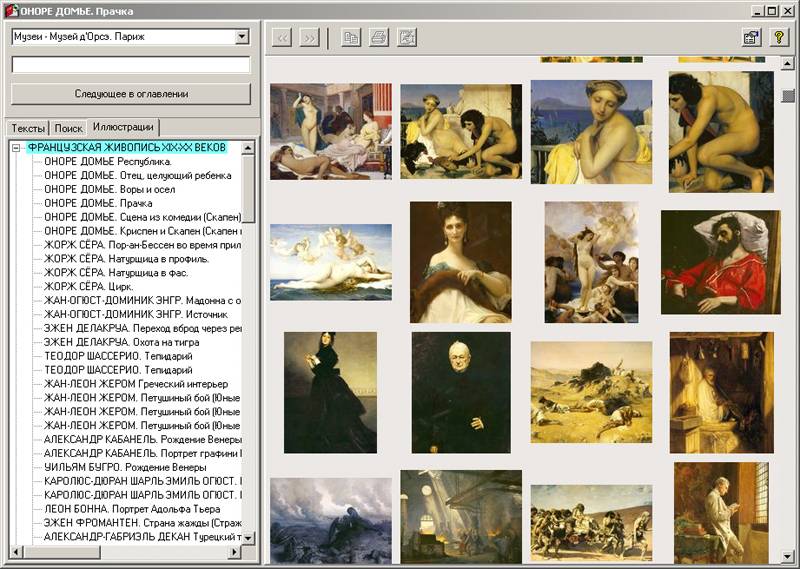Select 'ОНОРЕ ДОМЬЕ. Отец, целующий ребенка'
This screenshot has width=800, height=569.
click(x=138, y=176)
